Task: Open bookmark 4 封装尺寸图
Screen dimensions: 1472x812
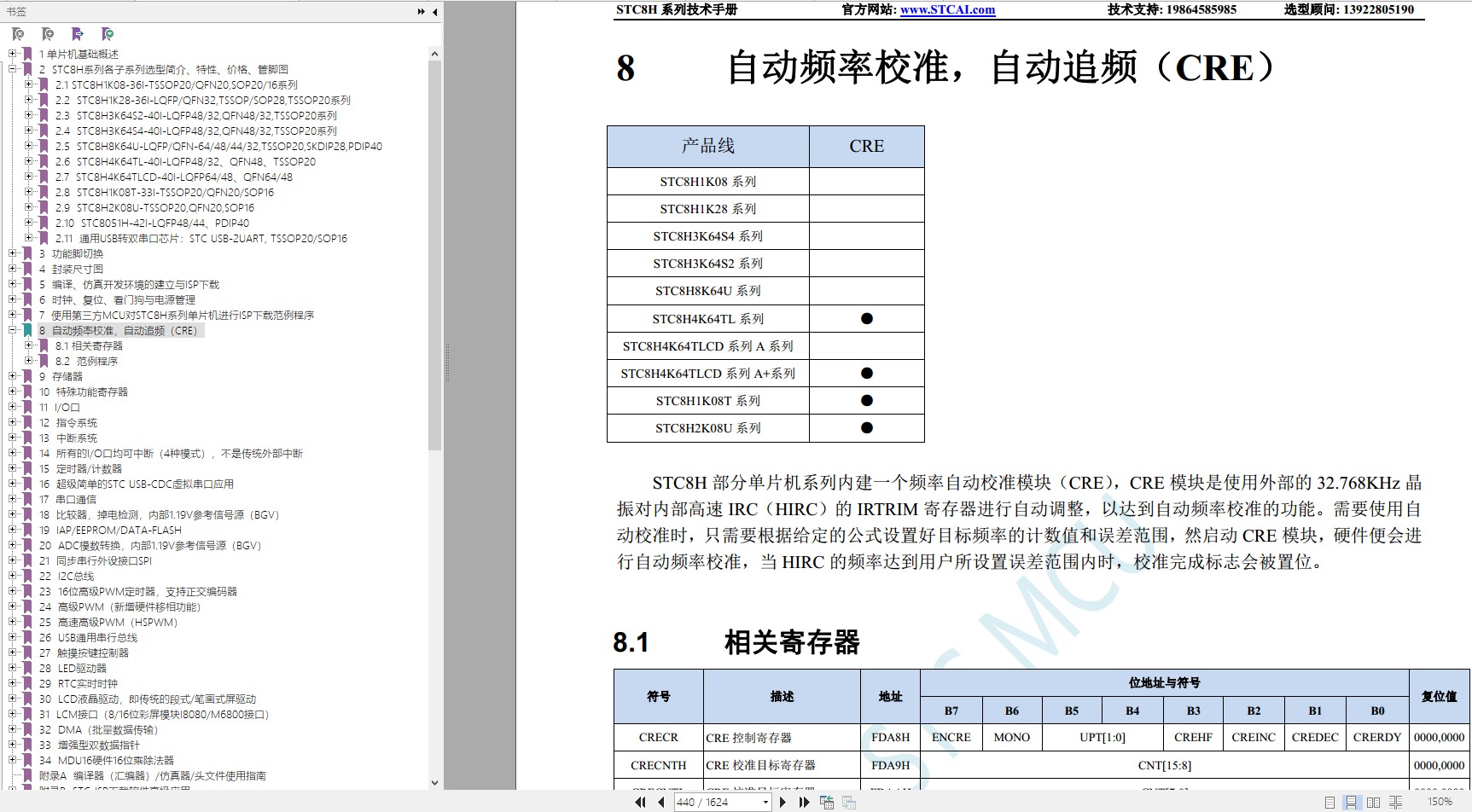Action: pyautogui.click(x=71, y=269)
